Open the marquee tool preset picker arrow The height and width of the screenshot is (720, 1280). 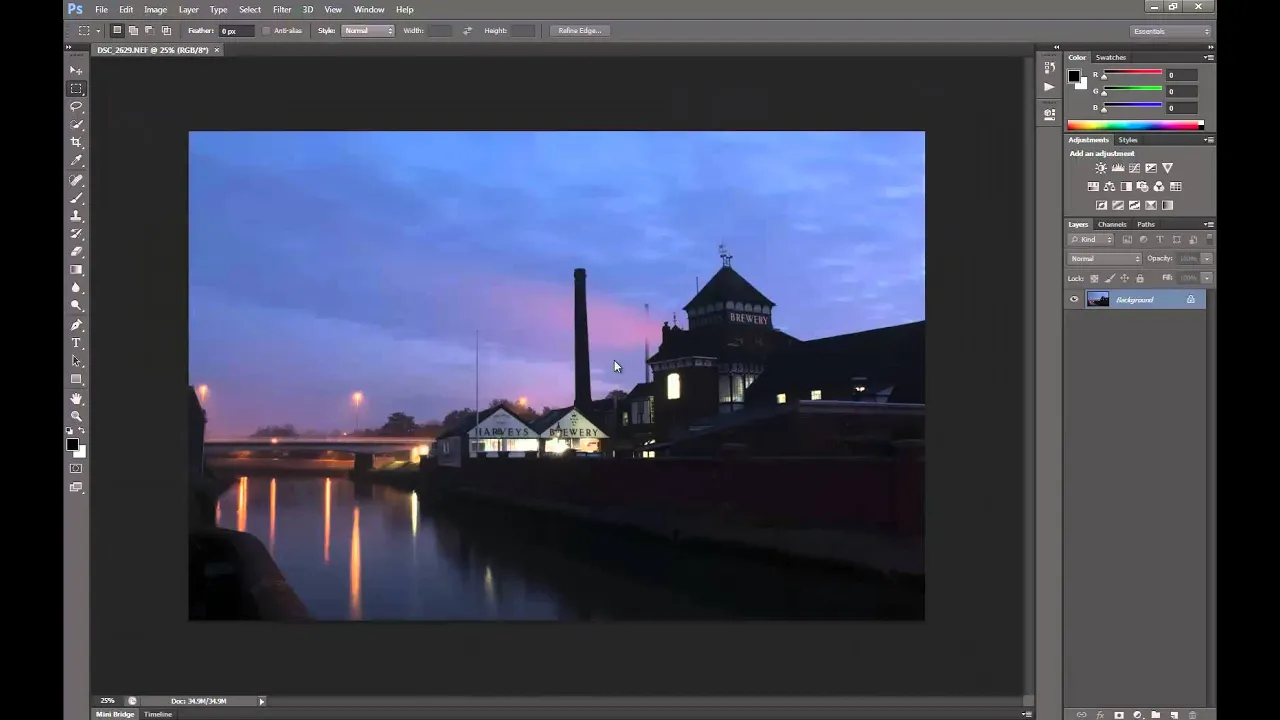97,31
